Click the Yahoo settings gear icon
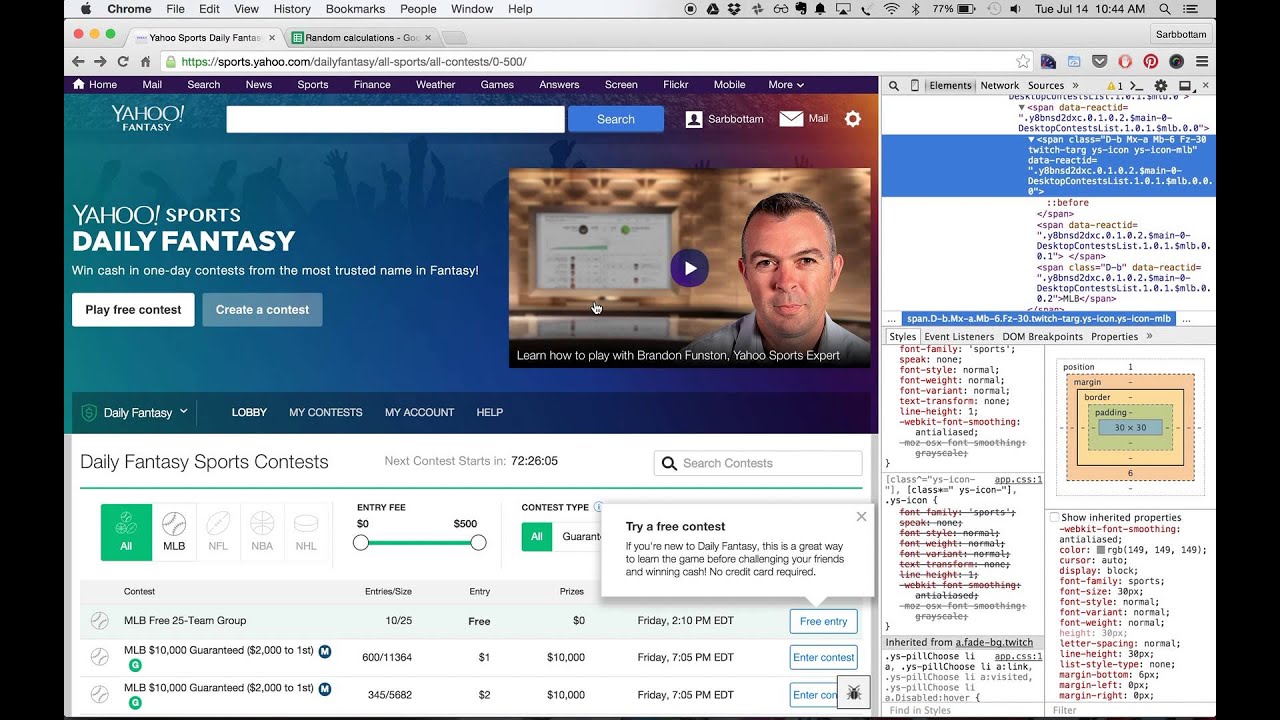The height and width of the screenshot is (720, 1280). (852, 119)
